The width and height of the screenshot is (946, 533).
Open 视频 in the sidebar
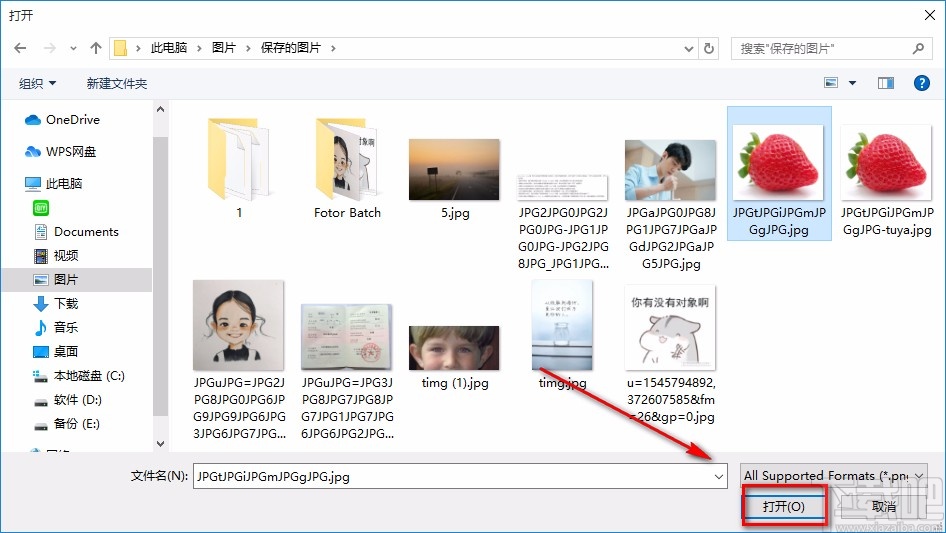coord(56,256)
